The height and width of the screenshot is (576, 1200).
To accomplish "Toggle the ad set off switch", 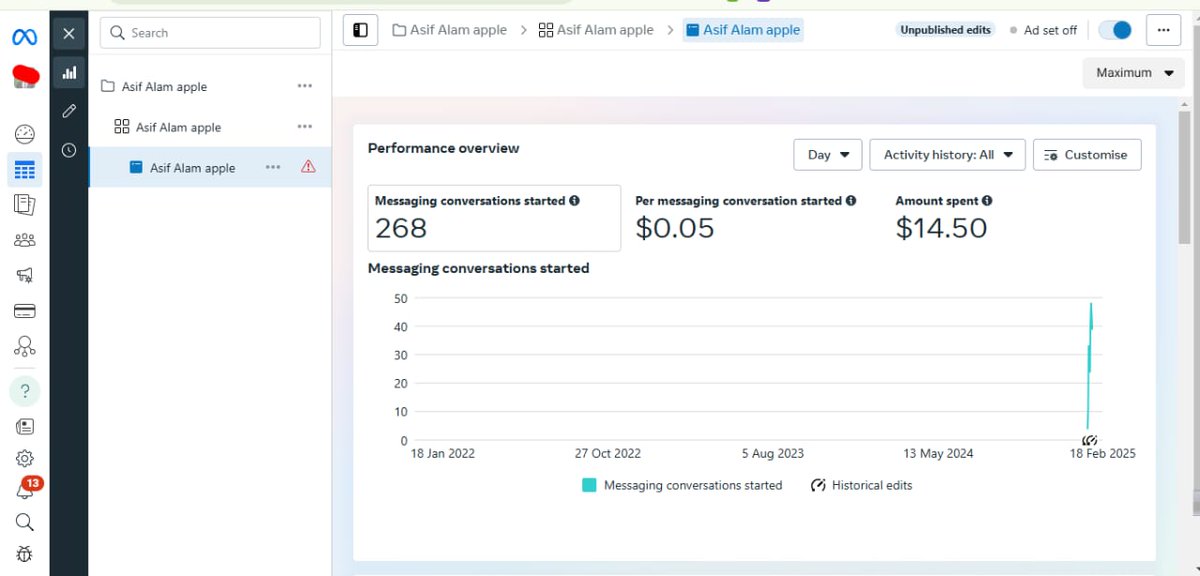I will coord(1114,30).
